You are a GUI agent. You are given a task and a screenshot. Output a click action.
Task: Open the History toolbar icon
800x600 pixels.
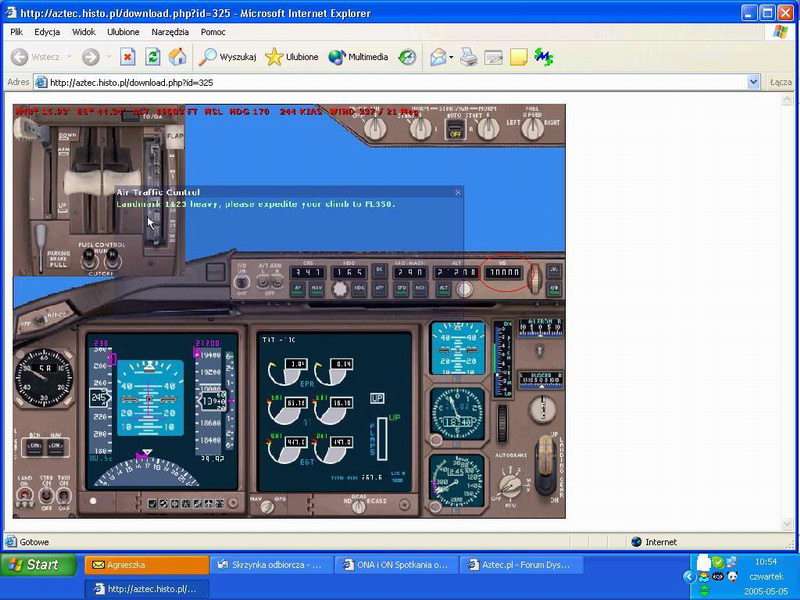coord(407,57)
